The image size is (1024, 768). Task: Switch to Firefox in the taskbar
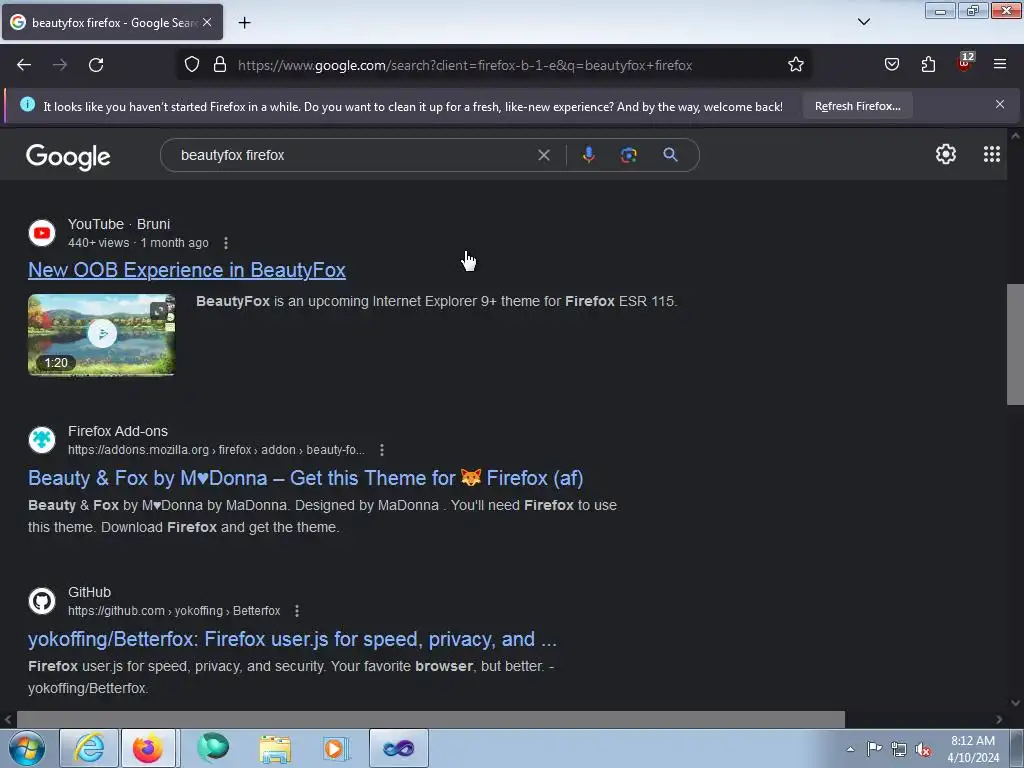coord(148,748)
